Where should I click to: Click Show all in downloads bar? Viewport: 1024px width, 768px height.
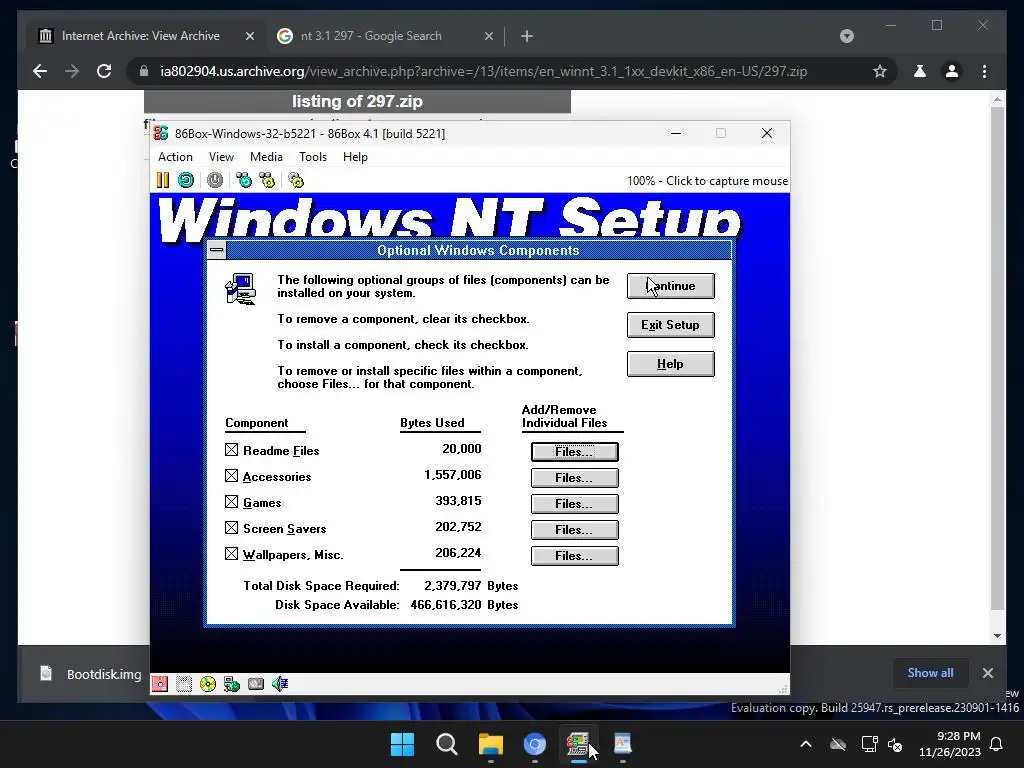[x=930, y=673]
